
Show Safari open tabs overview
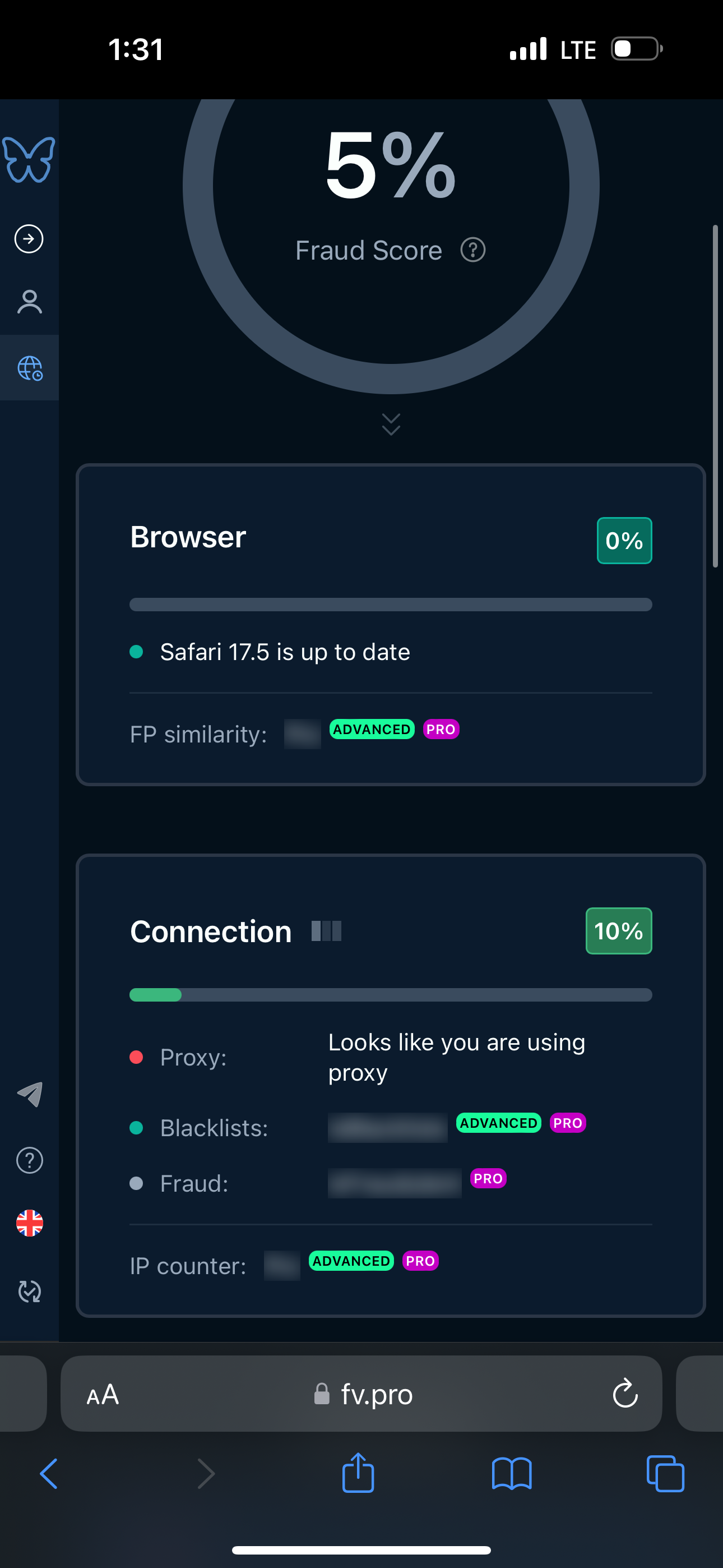coord(665,1474)
